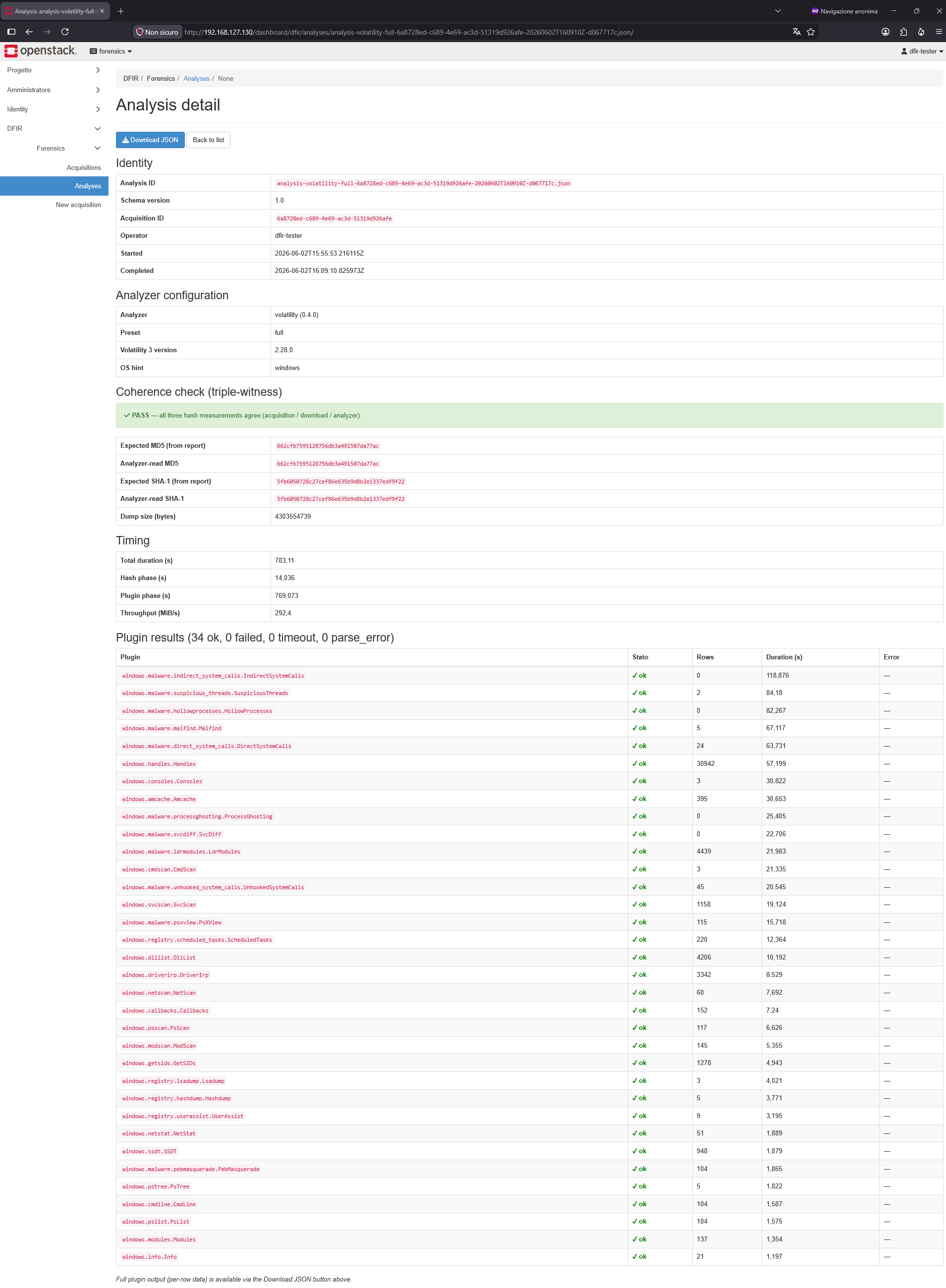Viewport: 946px width, 1288px height.
Task: Collapse the Forensics sidebar subsection
Action: [54, 148]
